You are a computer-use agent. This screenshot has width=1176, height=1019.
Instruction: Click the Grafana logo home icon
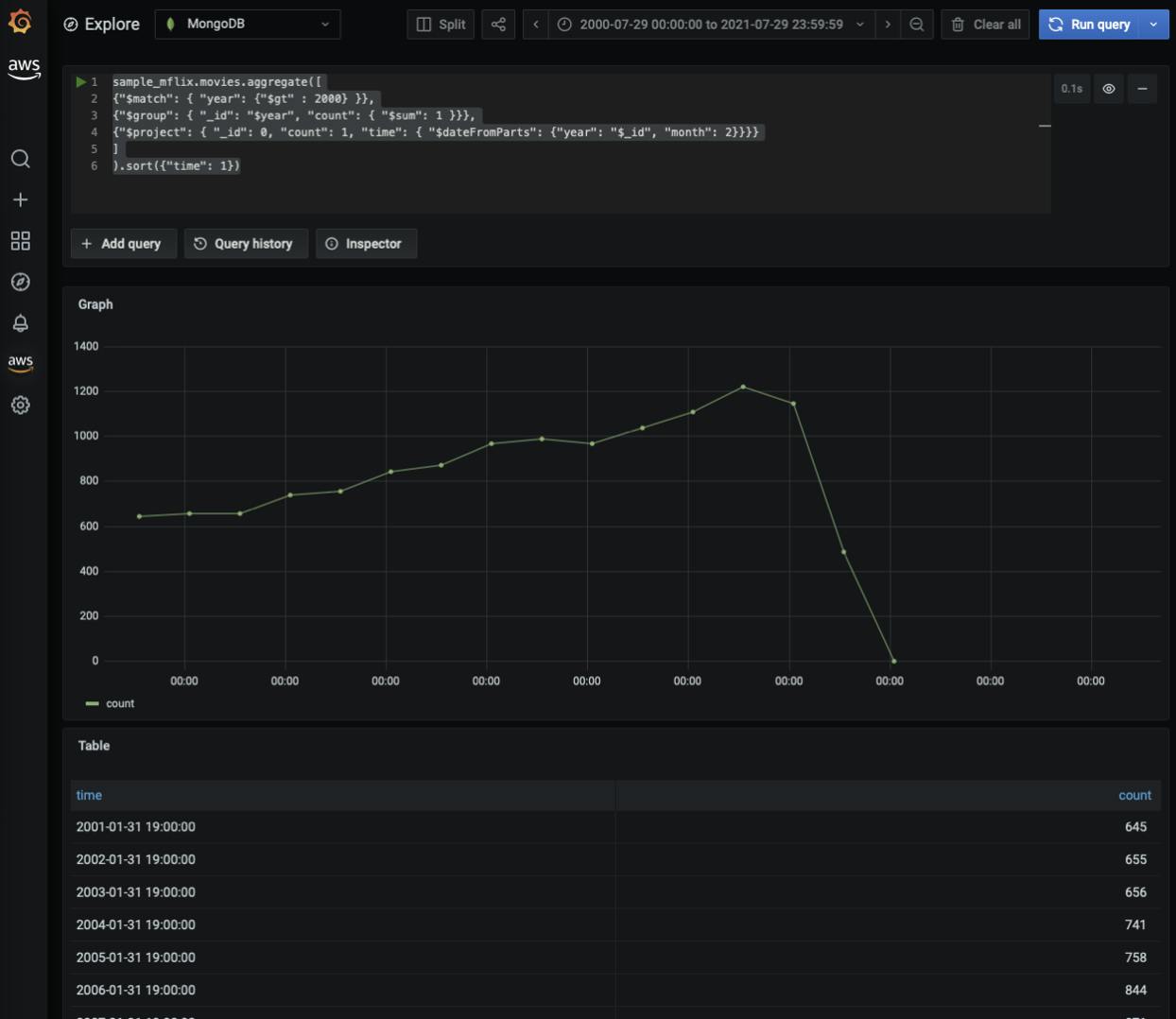pyautogui.click(x=20, y=22)
